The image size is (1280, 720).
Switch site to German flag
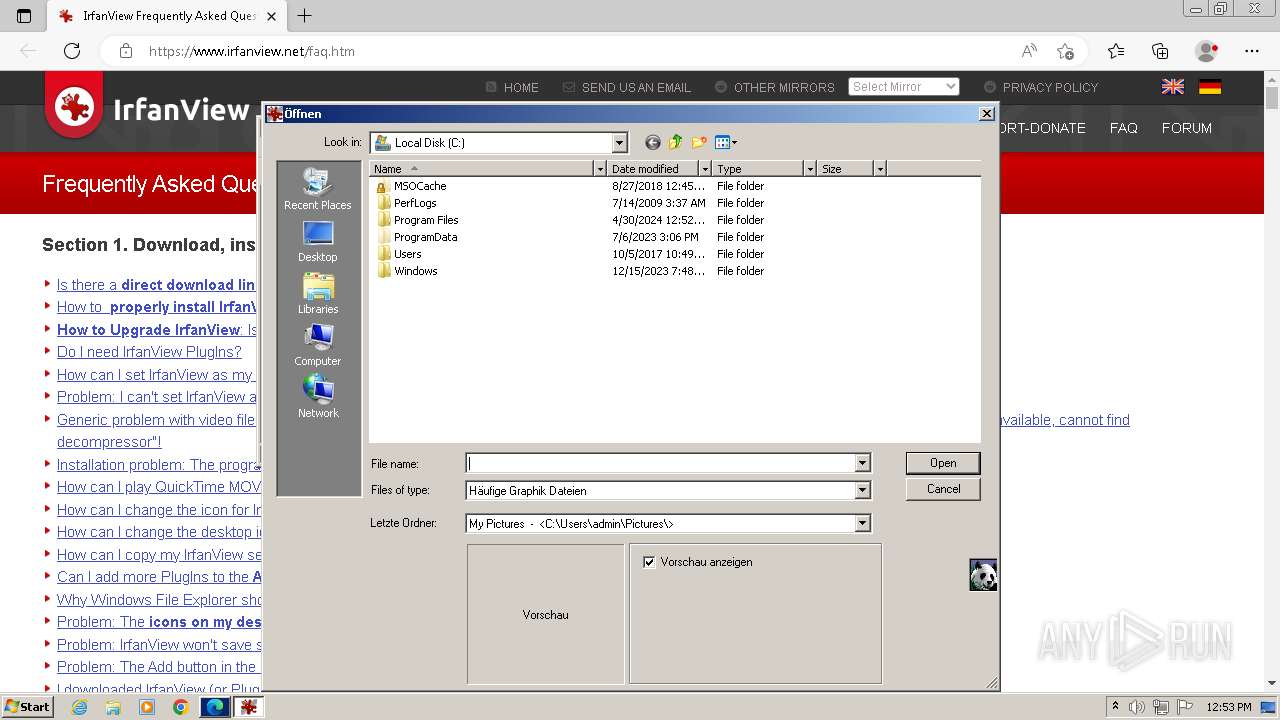click(x=1210, y=87)
